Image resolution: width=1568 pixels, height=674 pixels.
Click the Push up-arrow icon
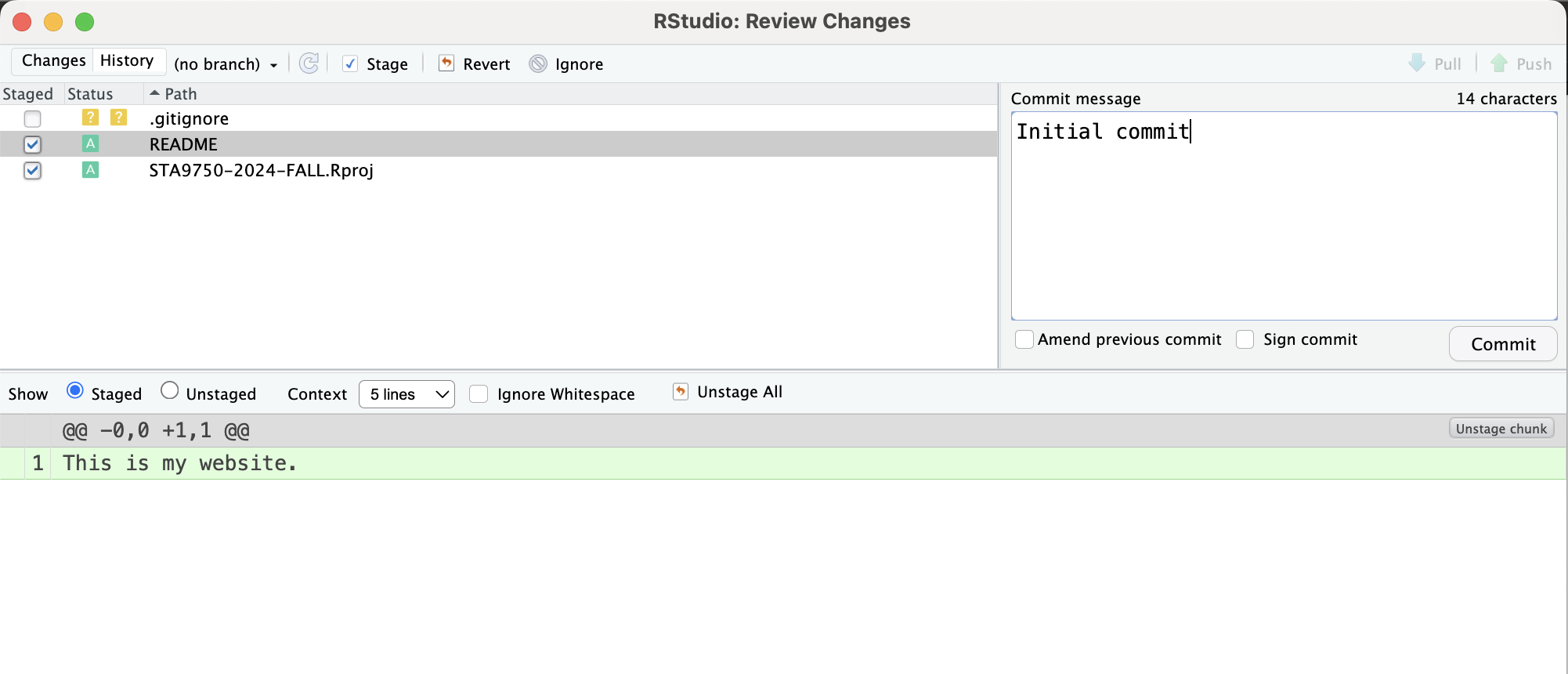(1499, 63)
